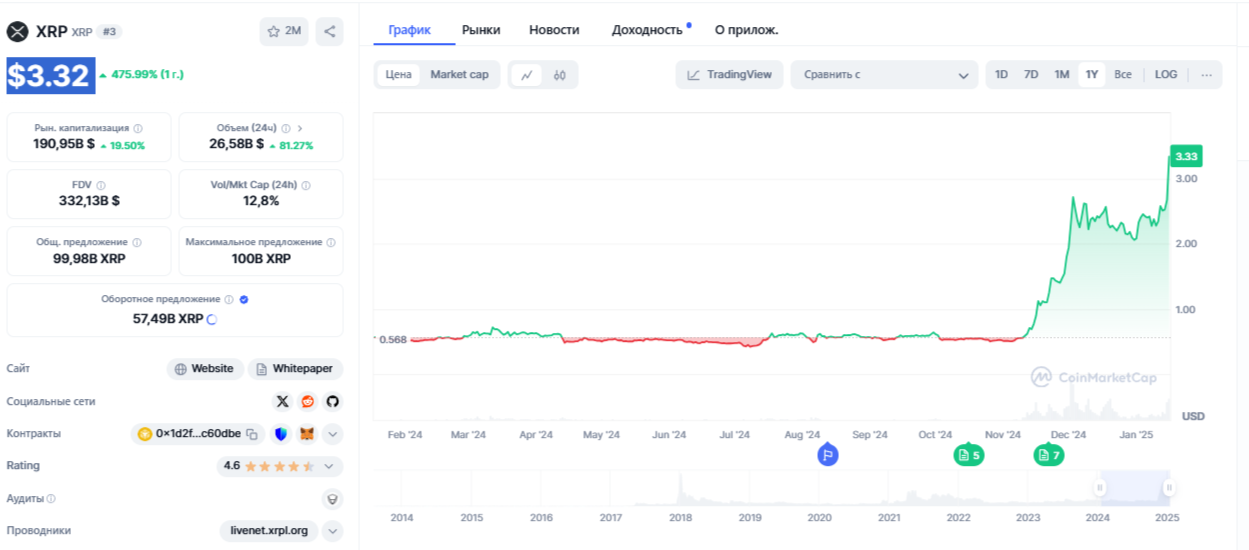
Task: Open the X (Twitter) social link
Action: (x=282, y=401)
